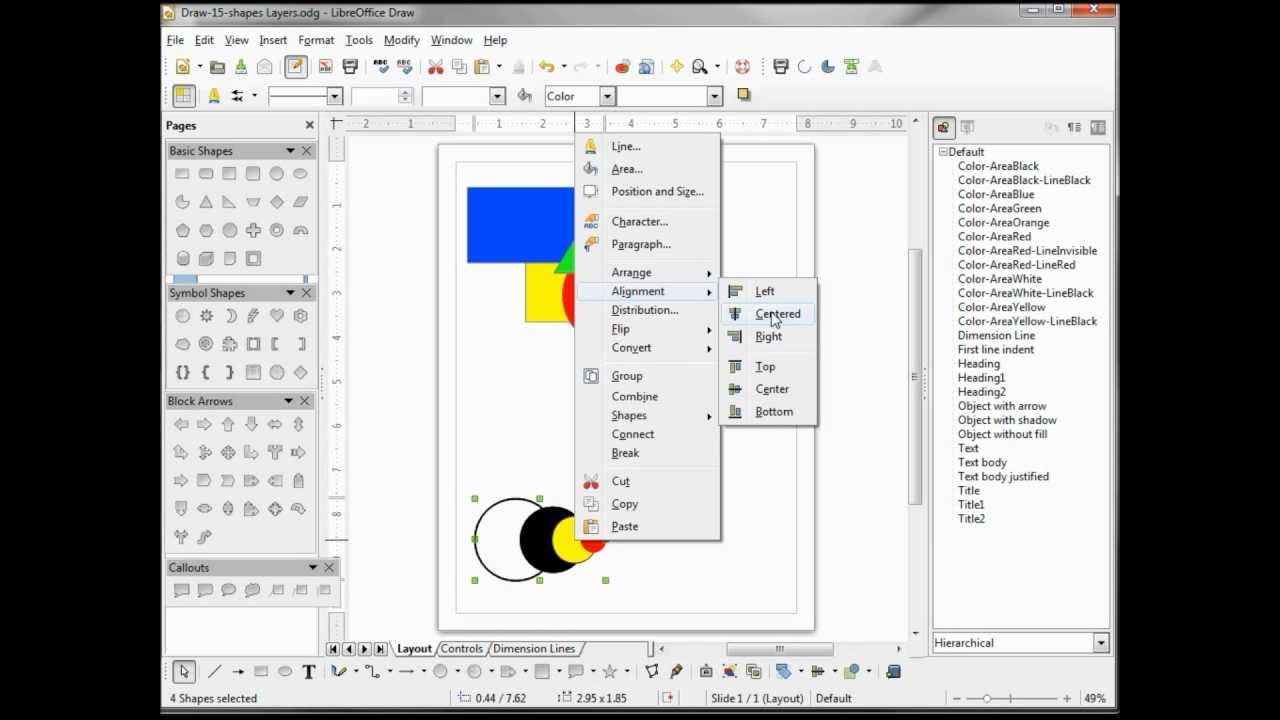
Task: Click the Graphic Styles icon in Styles panel
Action: coord(943,127)
